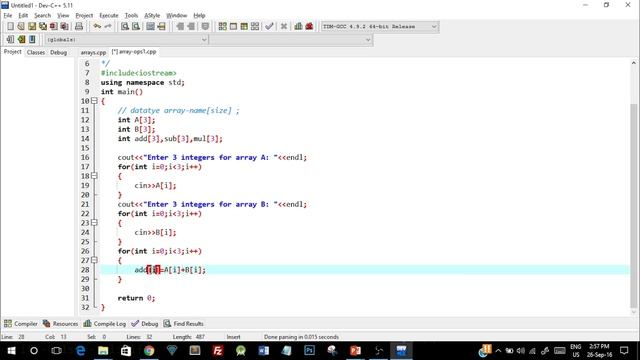Show hidden system tray icons chevron
This screenshot has height=360, width=640.
(498, 351)
